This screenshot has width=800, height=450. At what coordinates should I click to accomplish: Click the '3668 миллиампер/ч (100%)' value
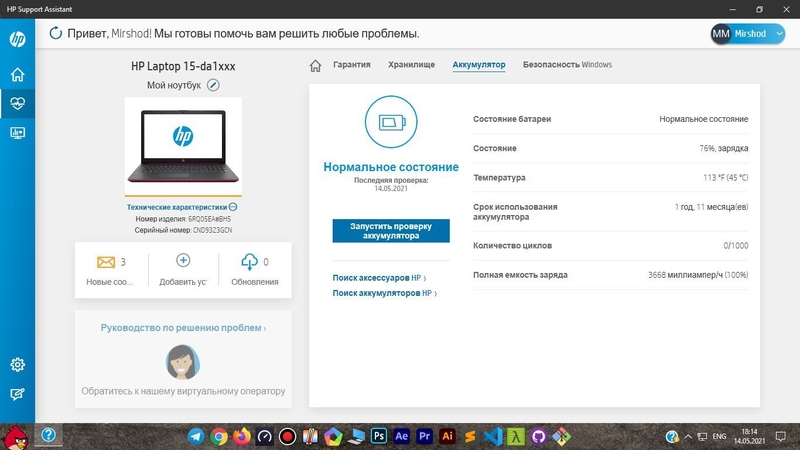click(x=698, y=275)
